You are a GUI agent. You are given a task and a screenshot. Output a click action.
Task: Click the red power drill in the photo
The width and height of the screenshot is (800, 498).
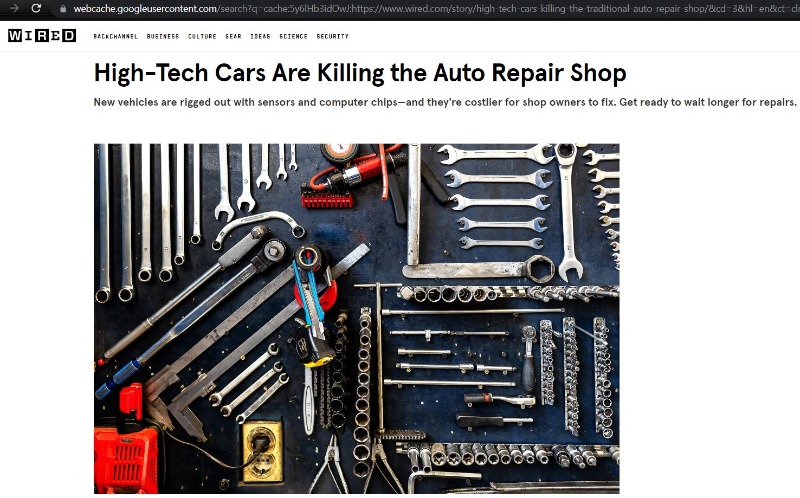(126, 440)
